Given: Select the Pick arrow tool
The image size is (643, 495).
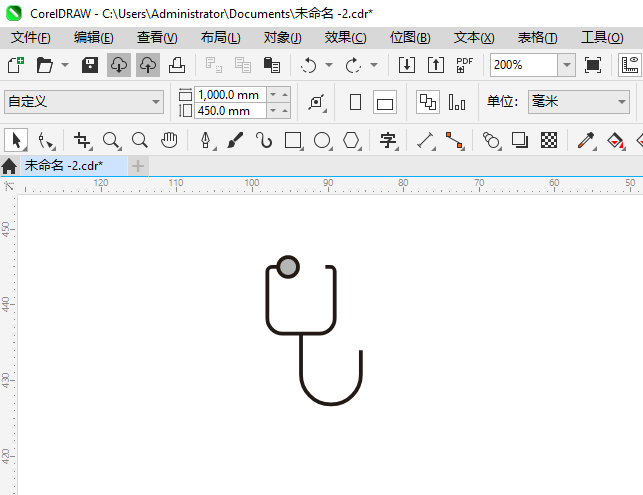Looking at the screenshot, I should click(x=16, y=140).
